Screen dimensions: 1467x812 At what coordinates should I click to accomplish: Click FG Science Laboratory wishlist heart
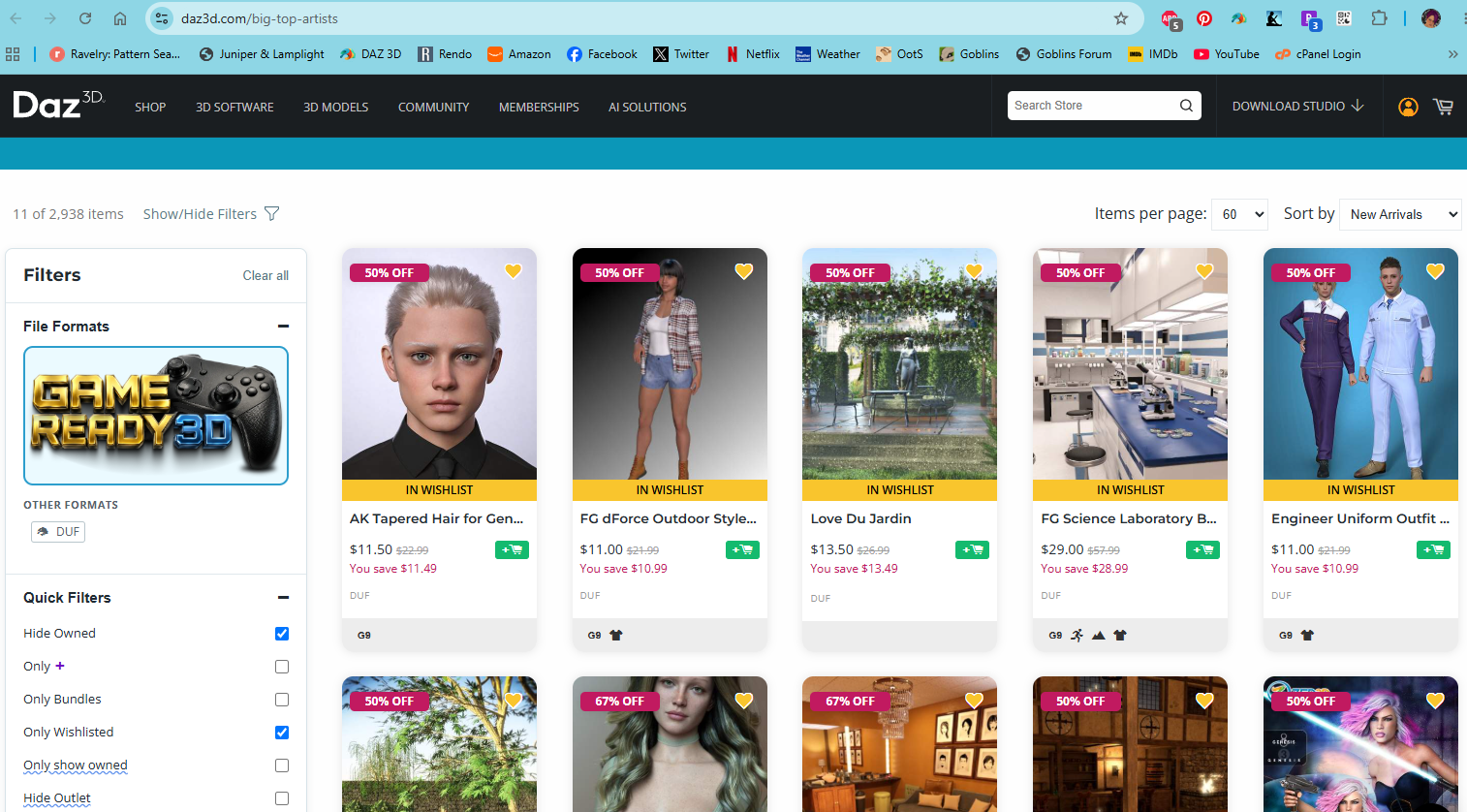[1204, 271]
